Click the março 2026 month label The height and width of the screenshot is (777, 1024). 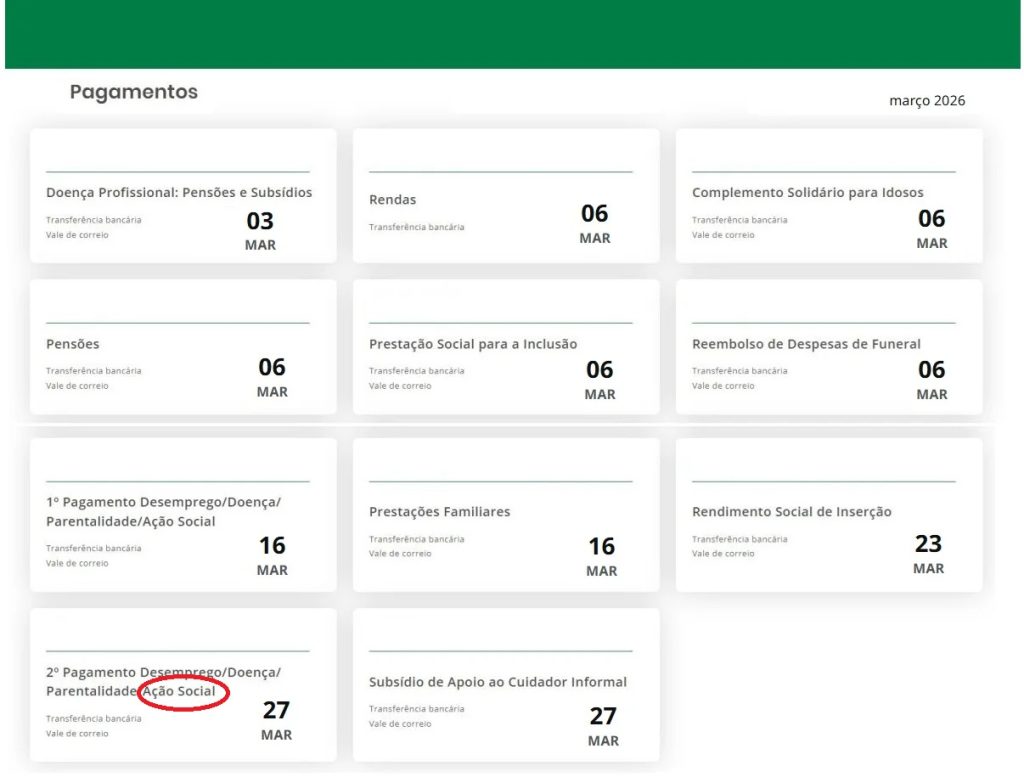[927, 101]
